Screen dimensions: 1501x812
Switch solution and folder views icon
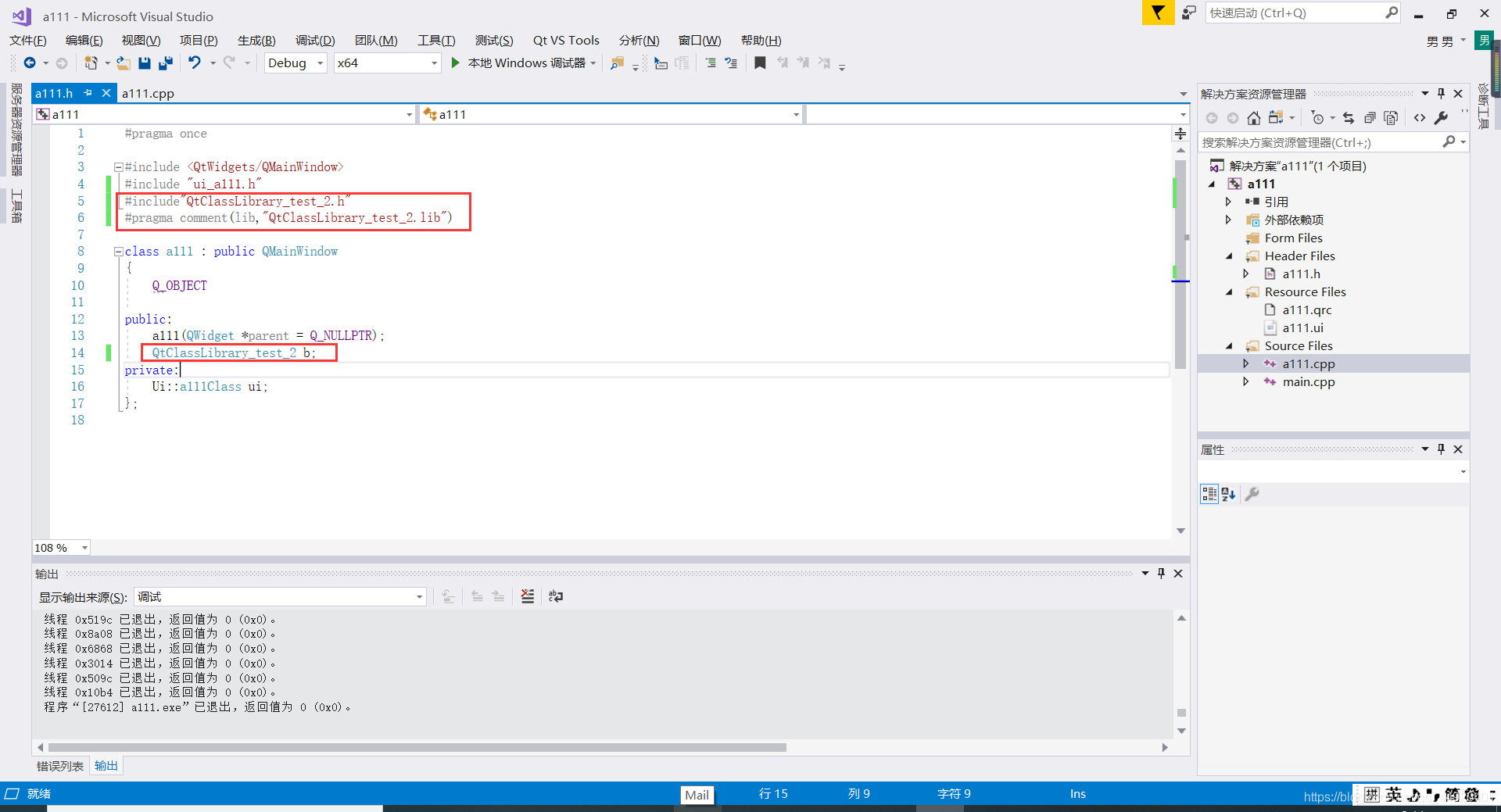click(1276, 118)
